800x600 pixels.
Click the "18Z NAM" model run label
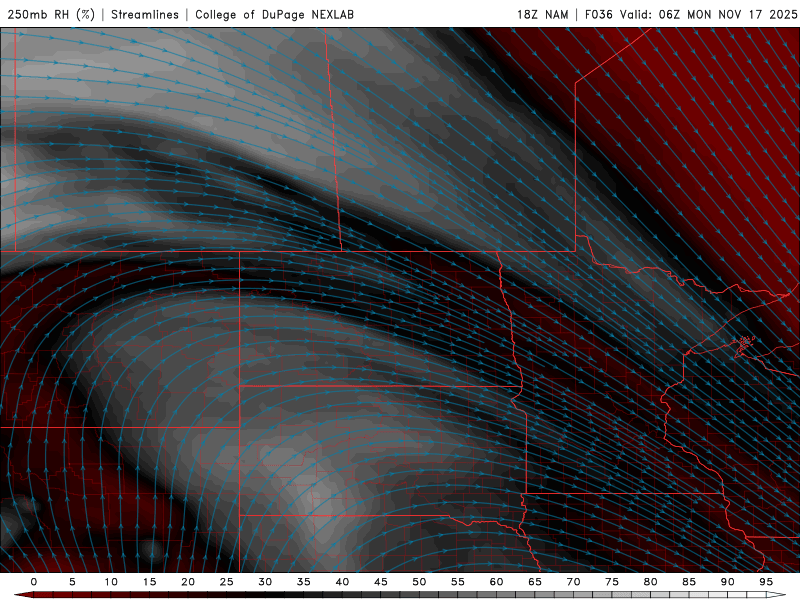(542, 14)
